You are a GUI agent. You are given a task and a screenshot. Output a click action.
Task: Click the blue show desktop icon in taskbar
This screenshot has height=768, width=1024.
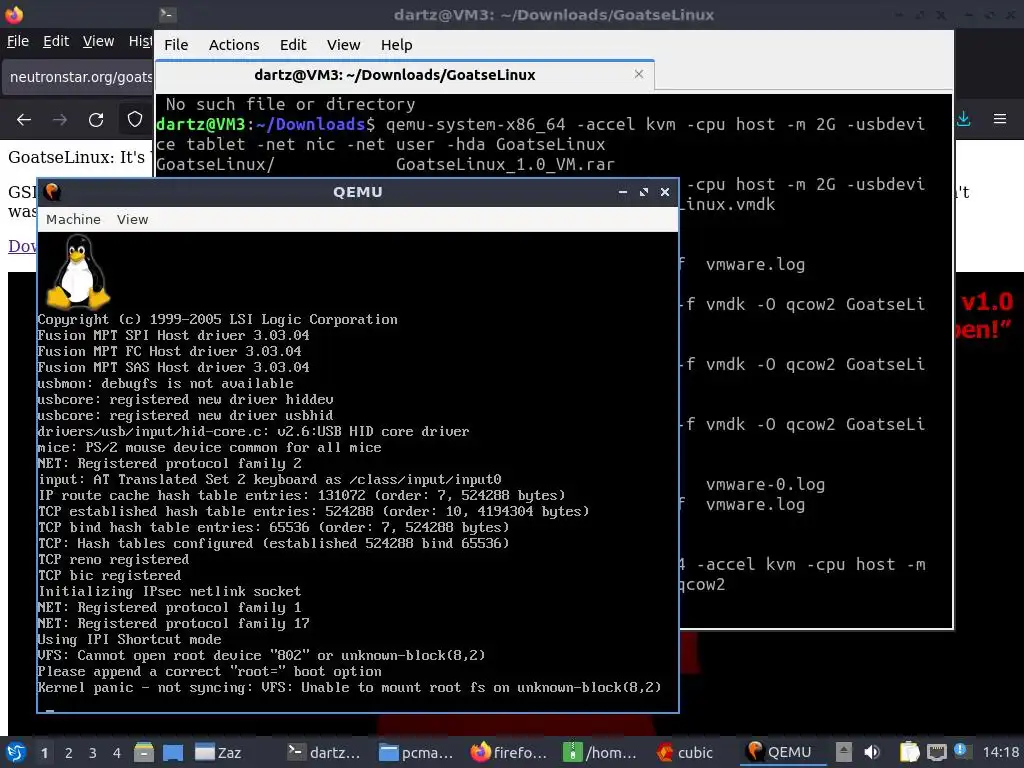pyautogui.click(x=173, y=752)
